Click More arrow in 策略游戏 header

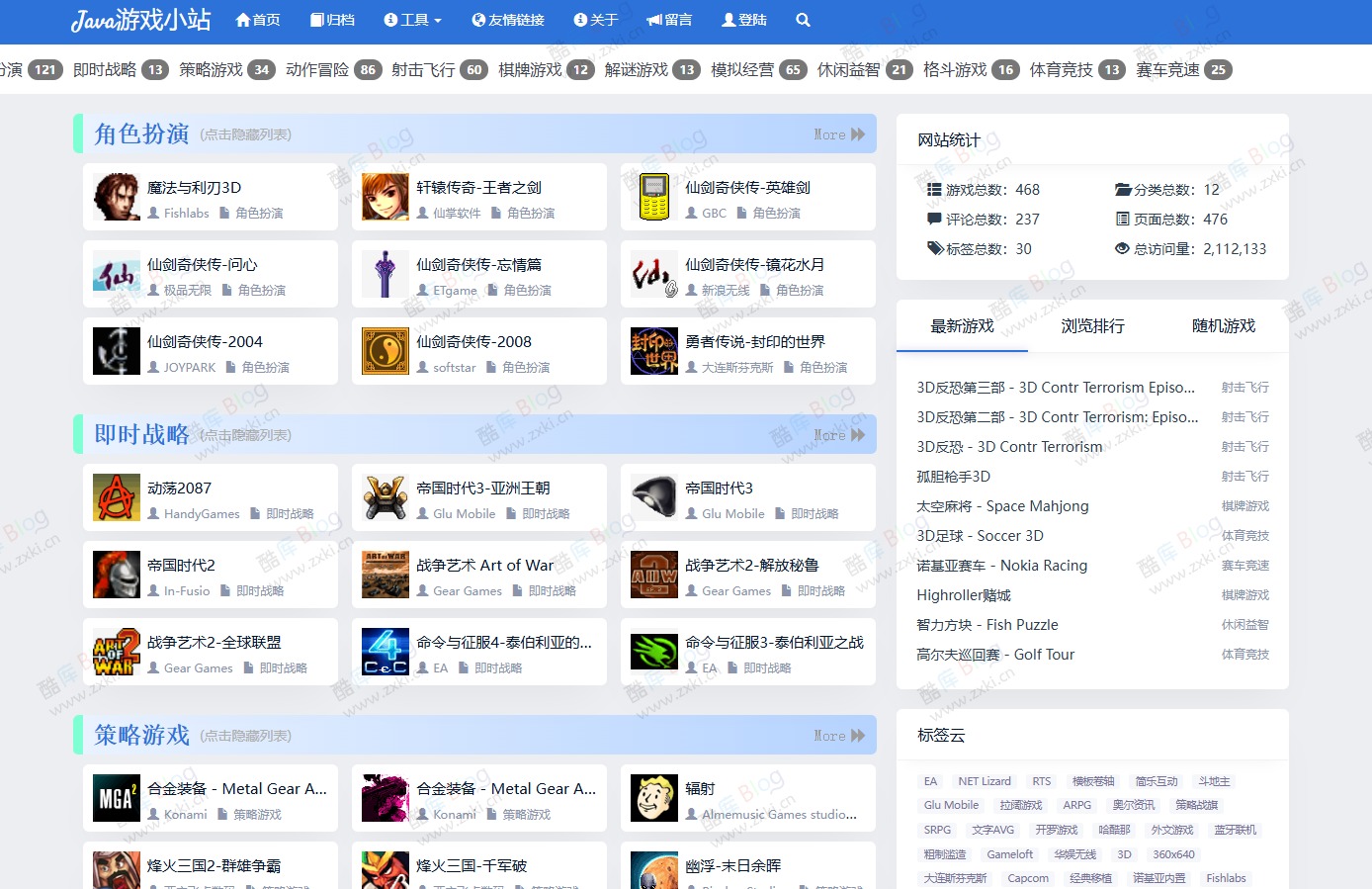click(839, 736)
